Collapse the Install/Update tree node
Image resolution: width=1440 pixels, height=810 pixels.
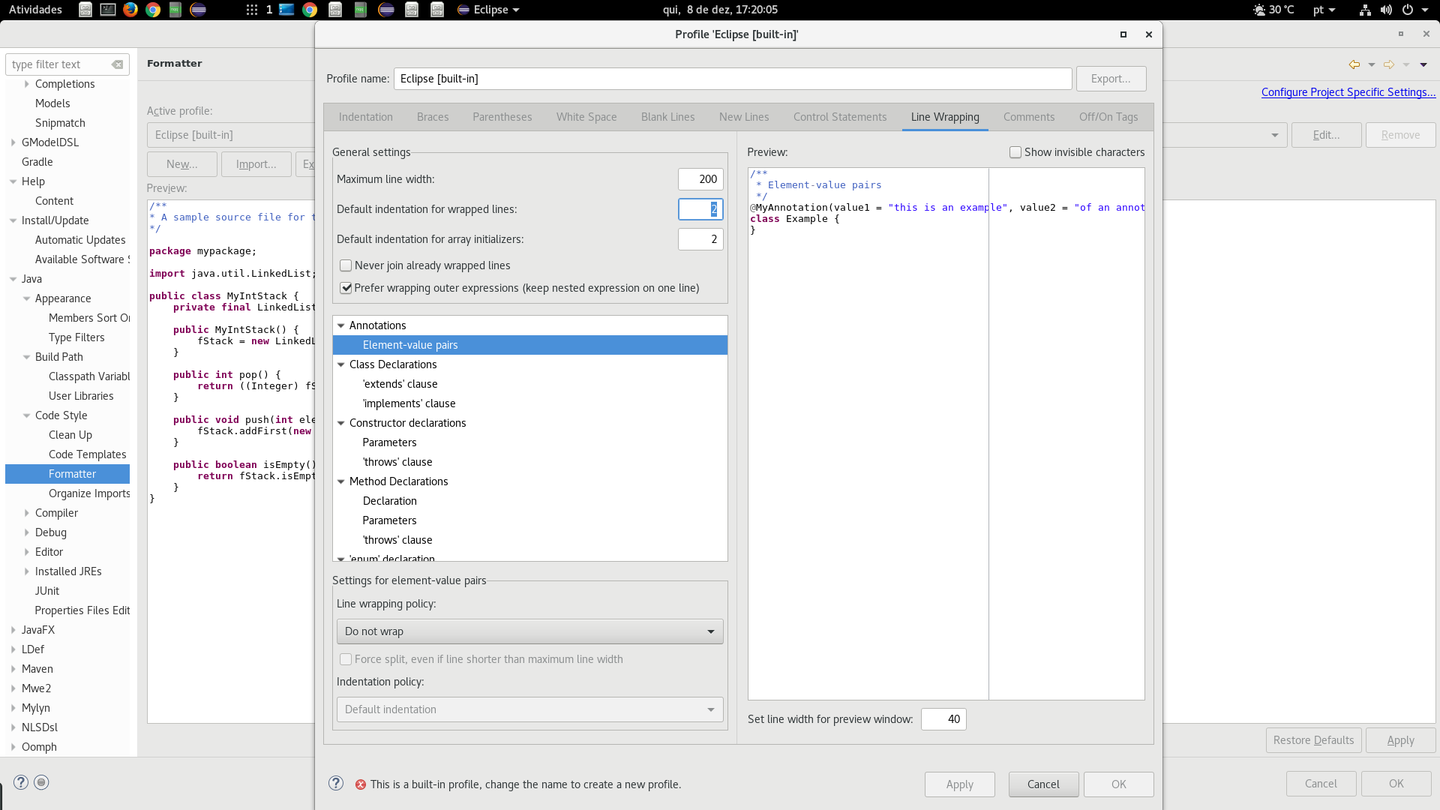[x=13, y=220]
